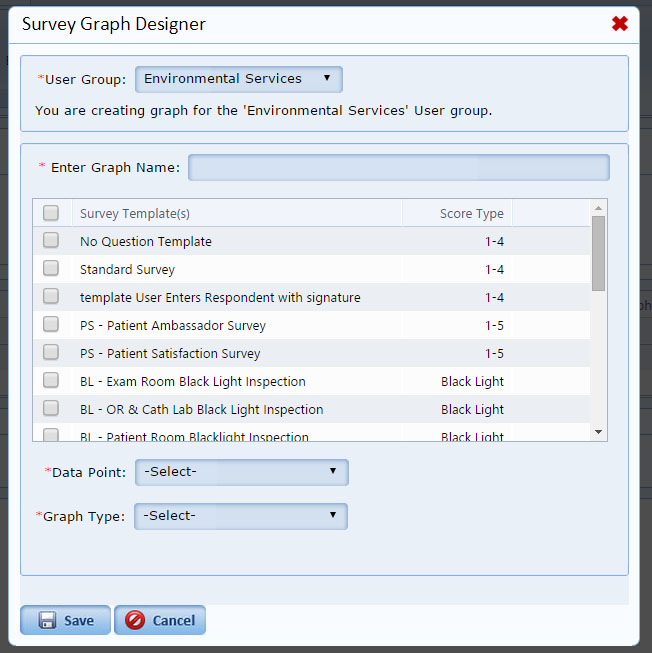Screen dimensions: 652x653
Task: Click the Enter Graph Name text field
Action: coord(398,168)
